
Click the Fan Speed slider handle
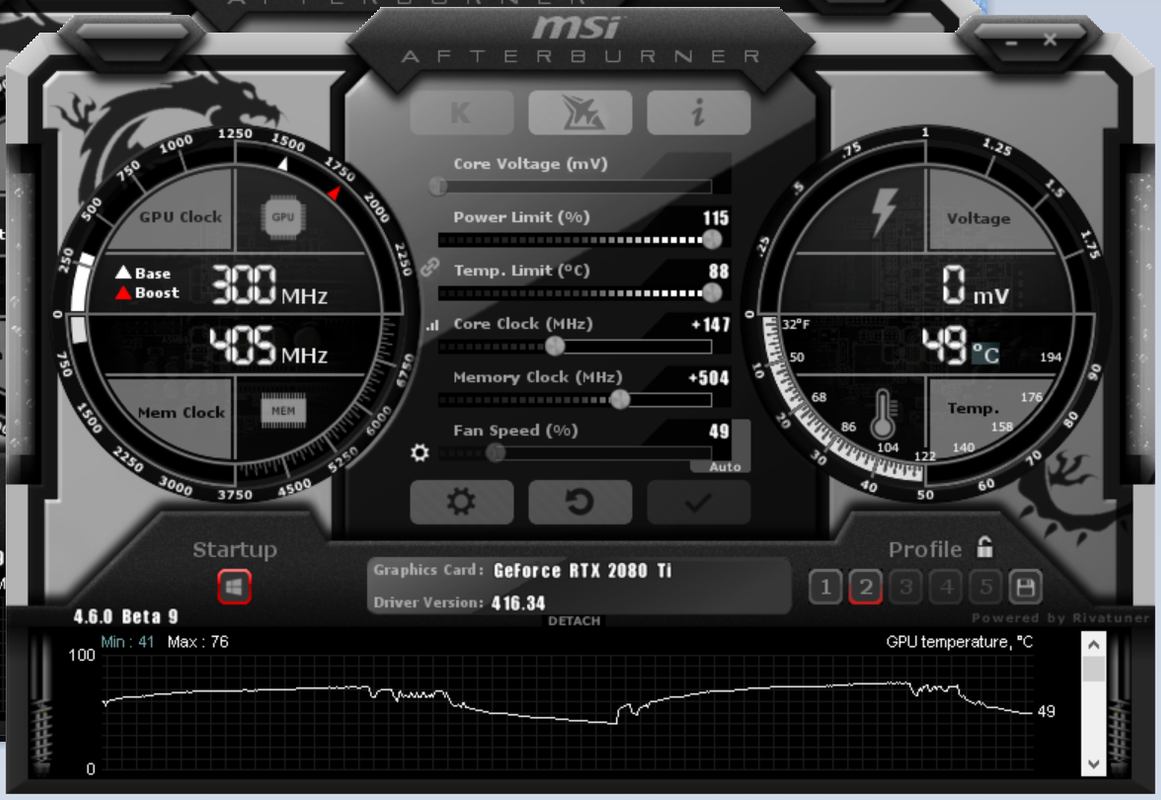click(x=495, y=453)
